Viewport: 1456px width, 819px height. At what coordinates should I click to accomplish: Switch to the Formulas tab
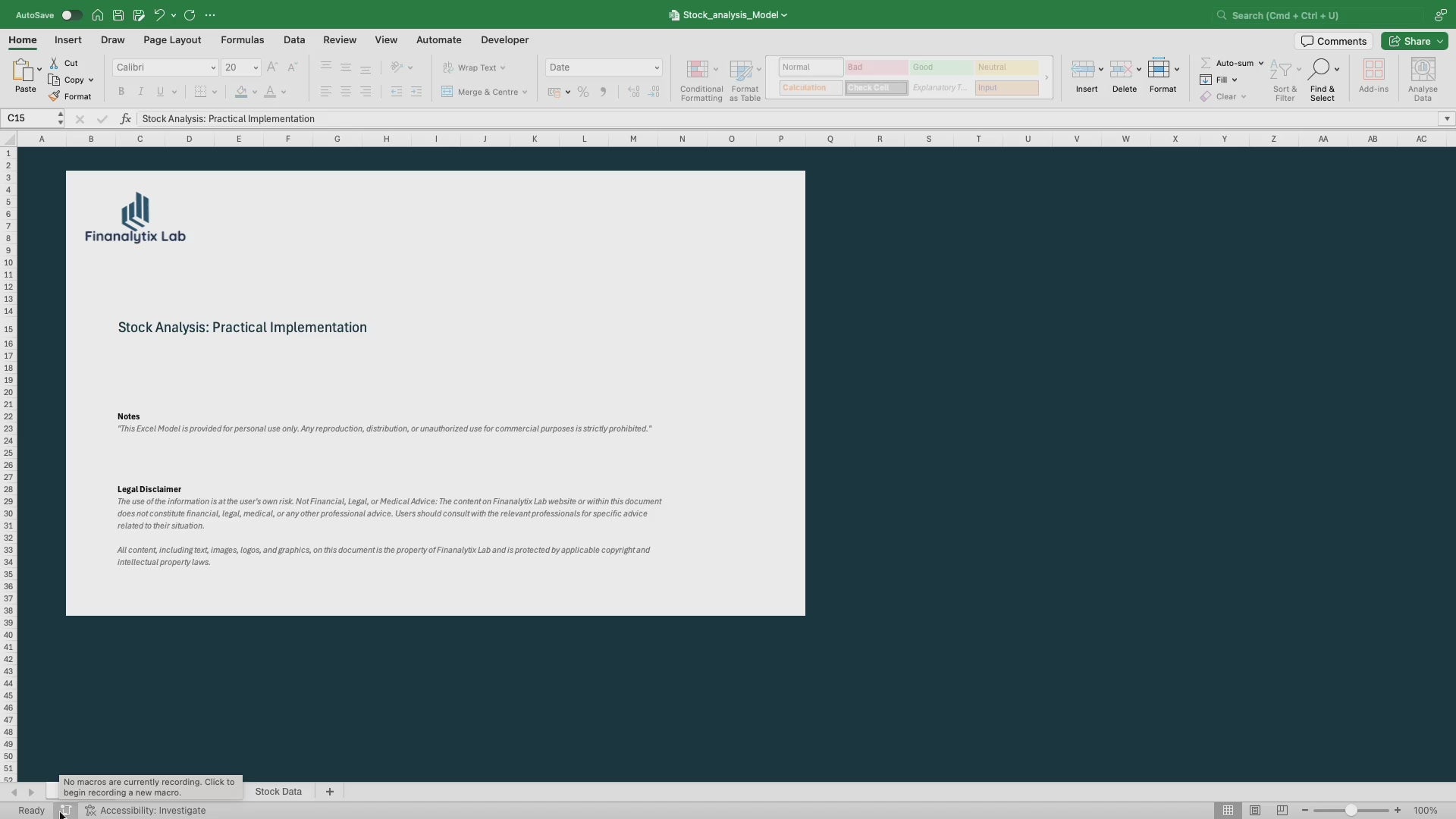pyautogui.click(x=243, y=40)
